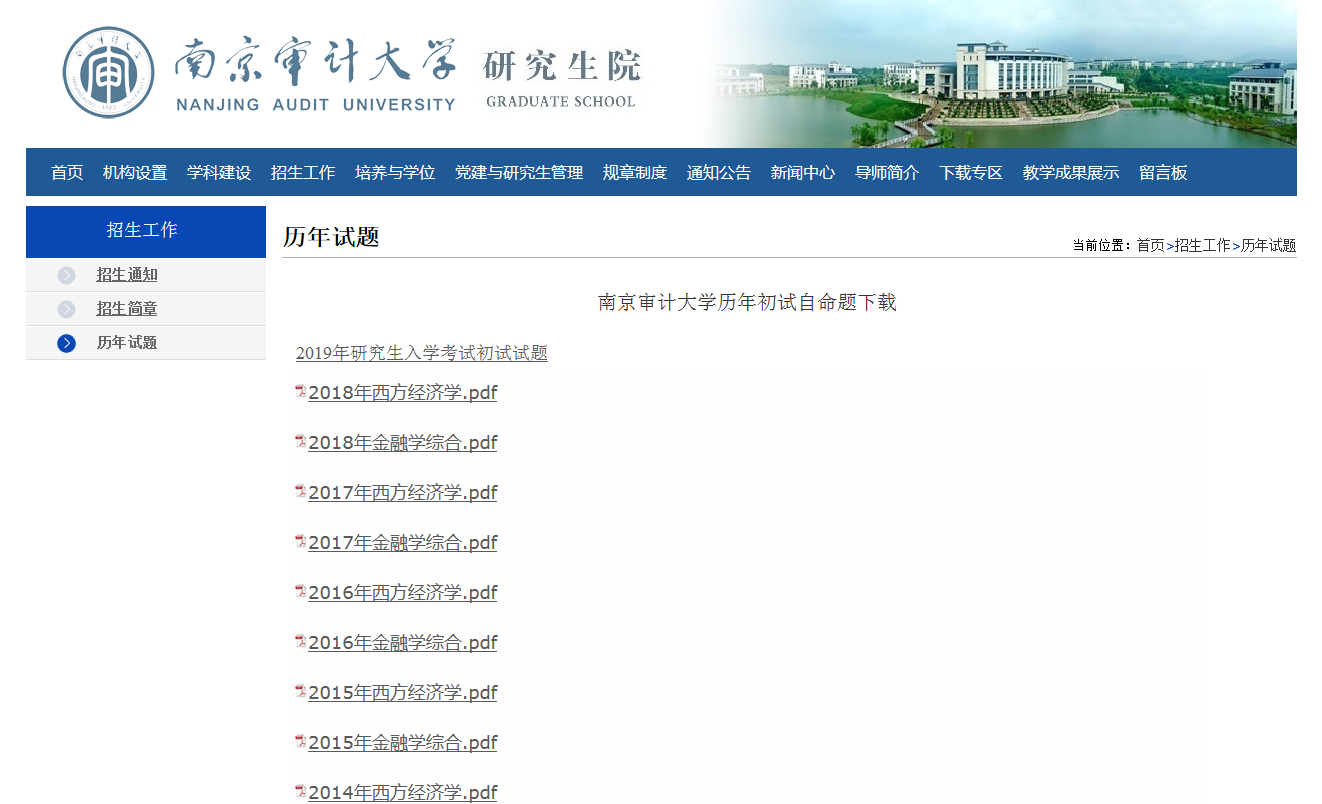The width and height of the screenshot is (1322, 804).
Task: Click 招生工作 in the breadcrumb path
Action: tap(1202, 246)
